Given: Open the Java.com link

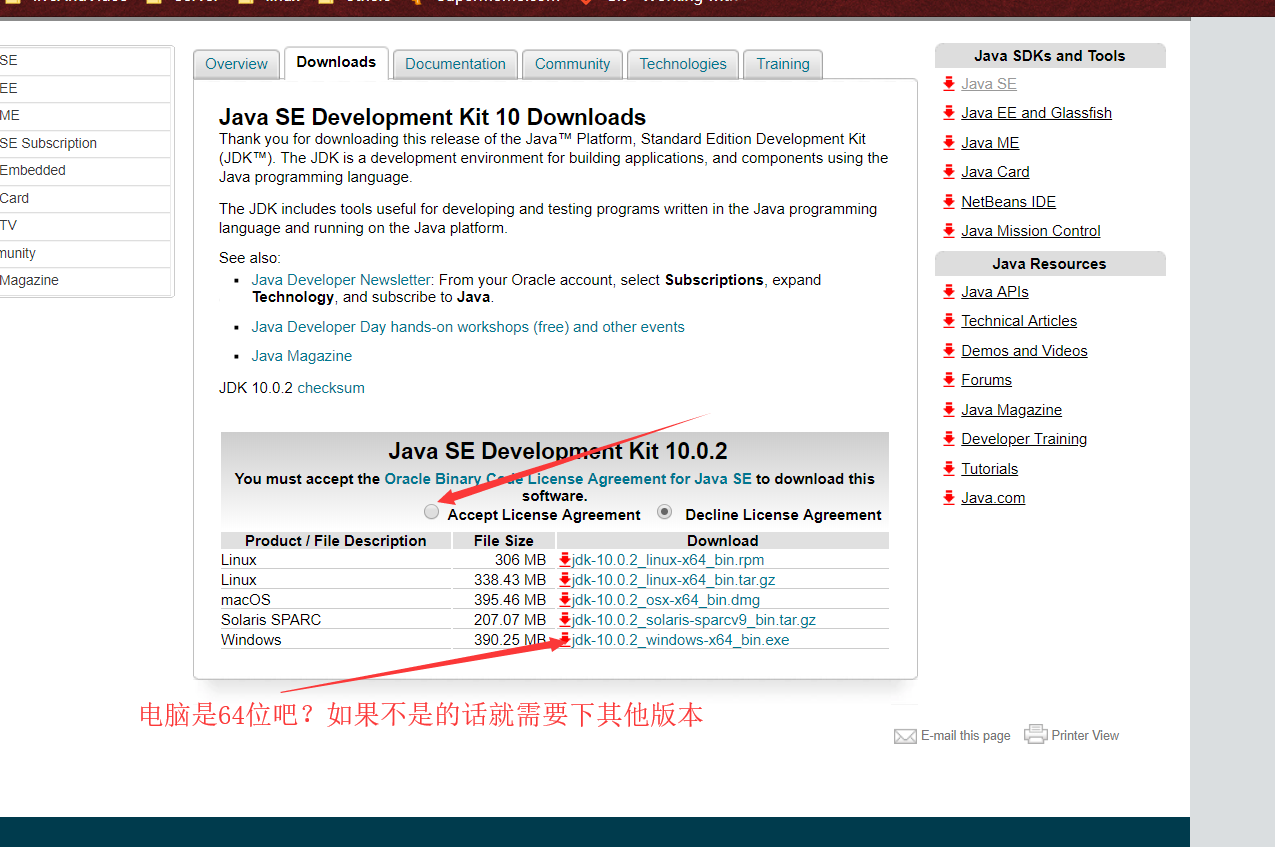Looking at the screenshot, I should 993,498.
